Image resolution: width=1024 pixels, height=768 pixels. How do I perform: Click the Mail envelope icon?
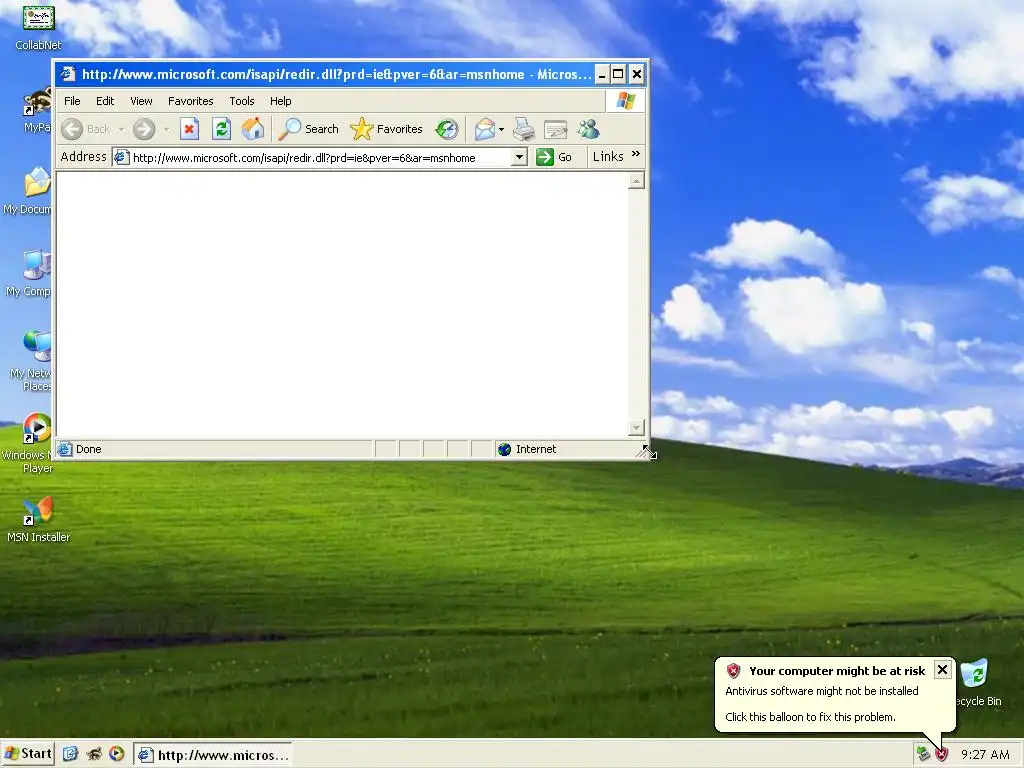(x=485, y=129)
